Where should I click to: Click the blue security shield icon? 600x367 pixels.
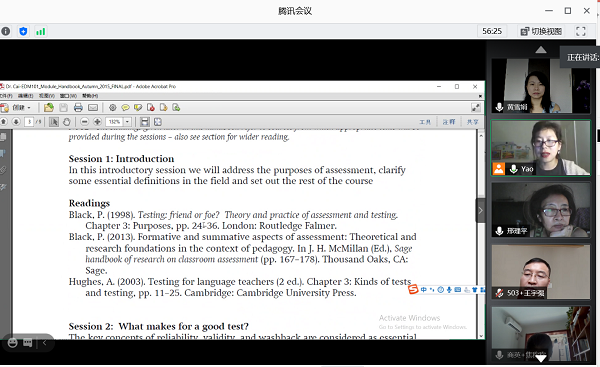click(23, 31)
